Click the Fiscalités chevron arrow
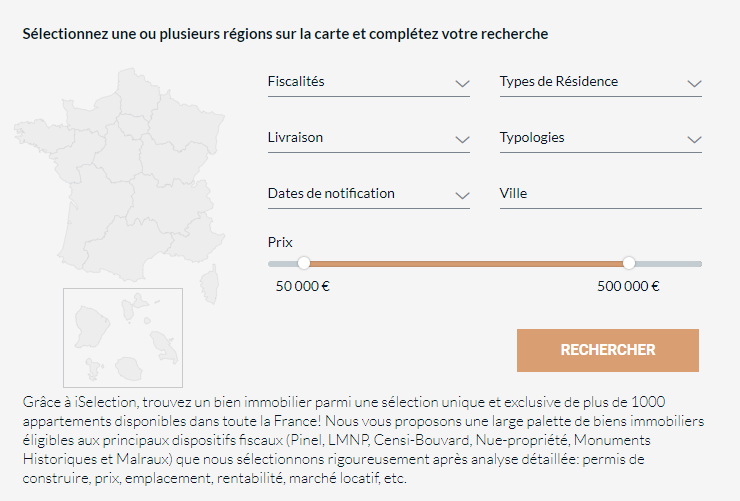Image resolution: width=740 pixels, height=501 pixels. (462, 84)
